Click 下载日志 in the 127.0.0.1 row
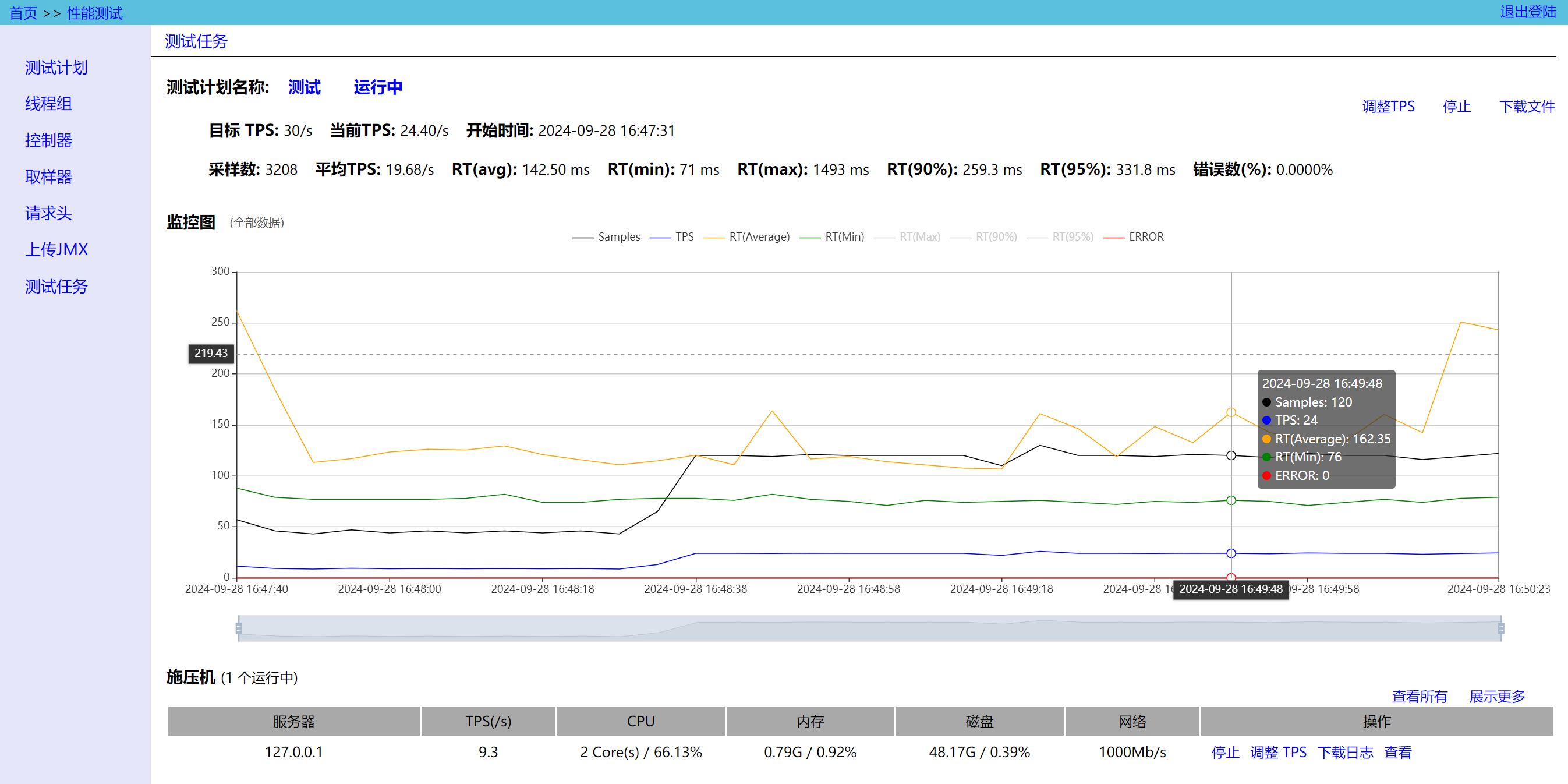Viewport: 1568px width, 784px height. [x=1345, y=753]
